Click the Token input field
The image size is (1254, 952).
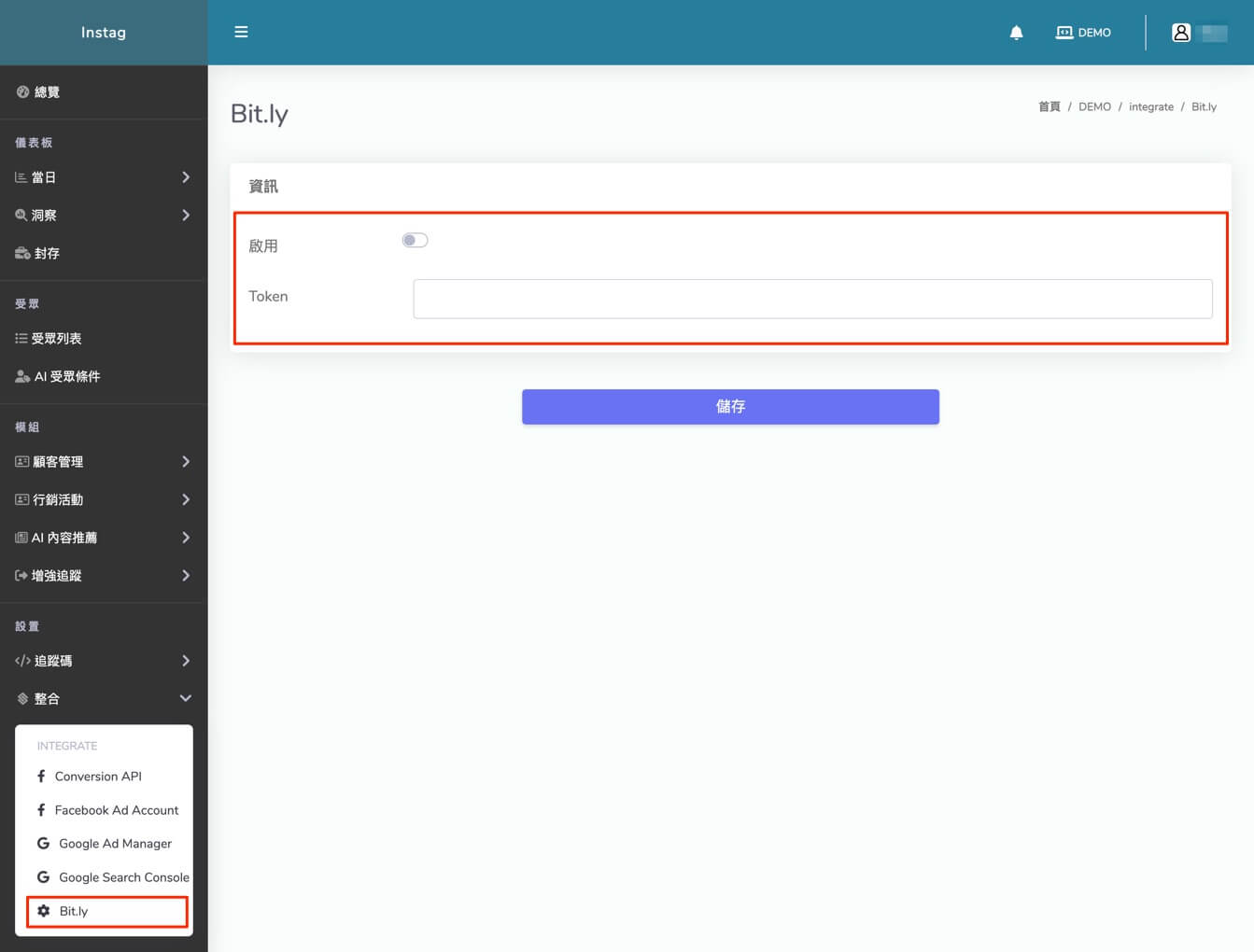(x=812, y=299)
